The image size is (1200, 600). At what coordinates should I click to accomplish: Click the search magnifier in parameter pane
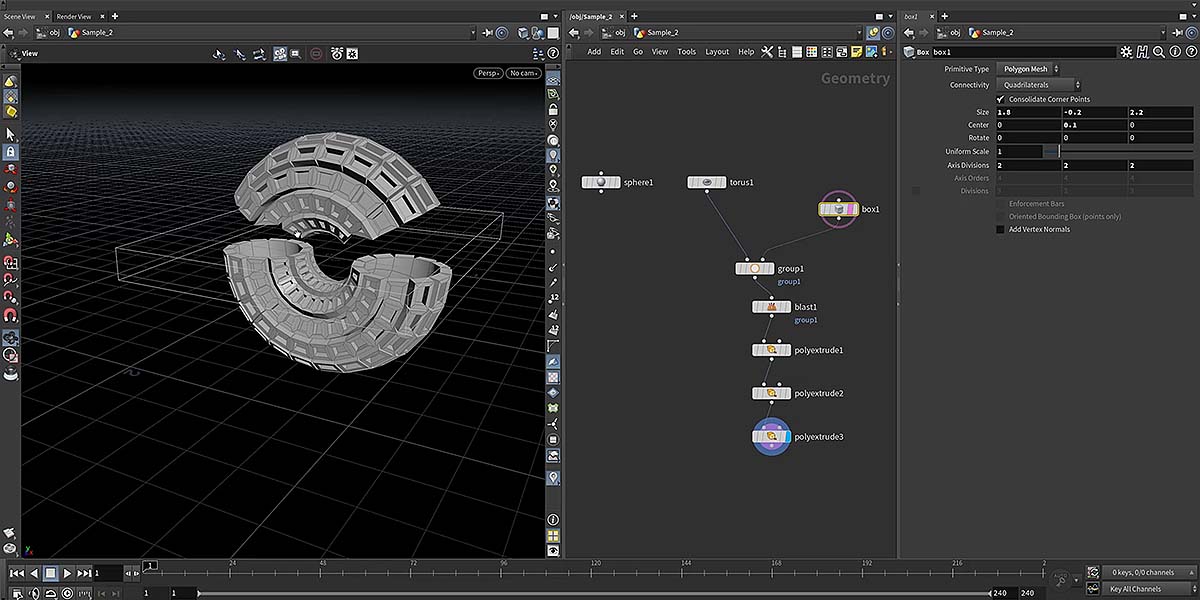pyautogui.click(x=1158, y=52)
